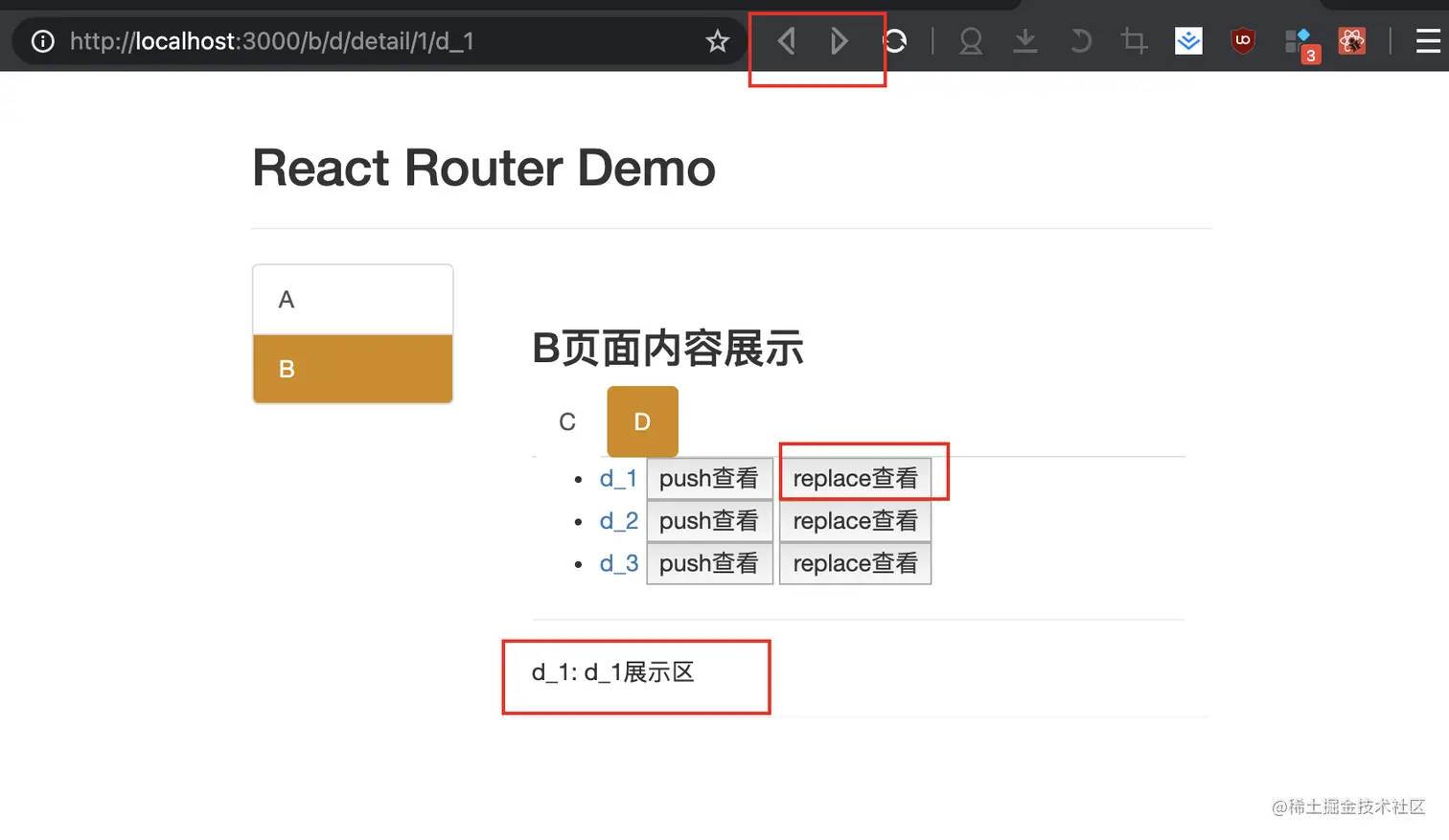Open the extension showing badge 3
Image resolution: width=1449 pixels, height=840 pixels.
(x=1300, y=44)
